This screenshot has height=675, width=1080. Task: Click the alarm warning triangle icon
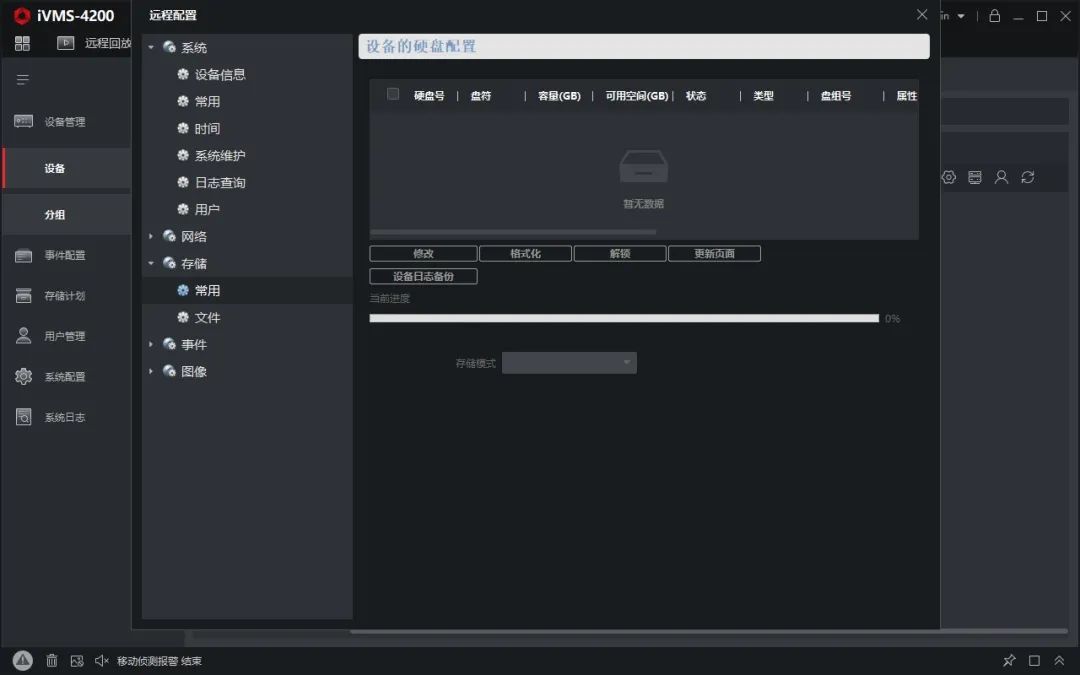point(23,660)
